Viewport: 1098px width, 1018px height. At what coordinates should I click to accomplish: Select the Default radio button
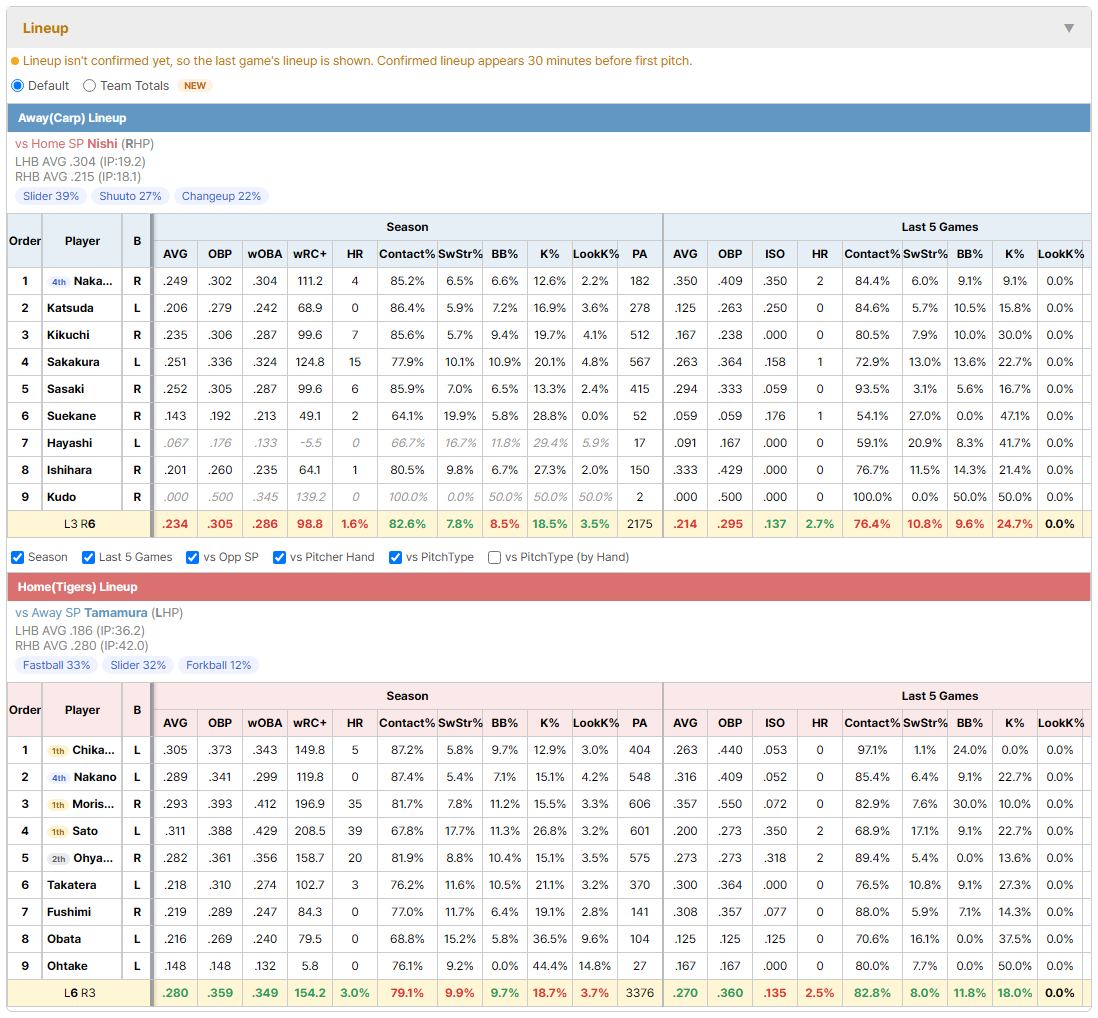point(18,85)
